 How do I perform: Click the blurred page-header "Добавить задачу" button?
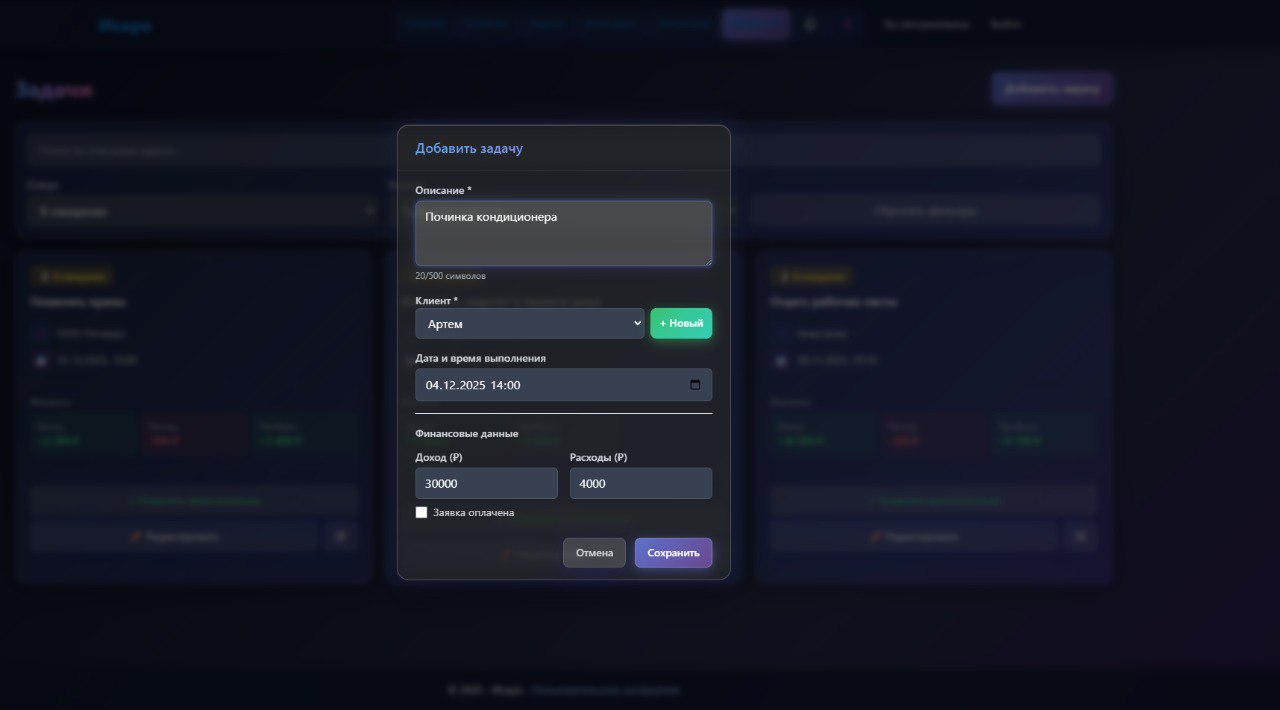point(1052,89)
